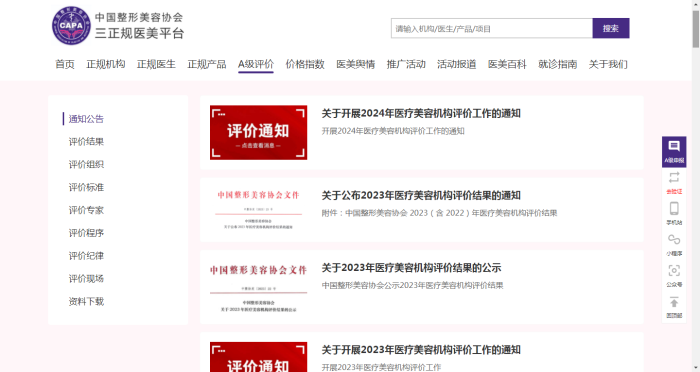
Task: Click the description 中国整形美容协会公示2023年医疗美容机构评价结果
Action: 412,285
